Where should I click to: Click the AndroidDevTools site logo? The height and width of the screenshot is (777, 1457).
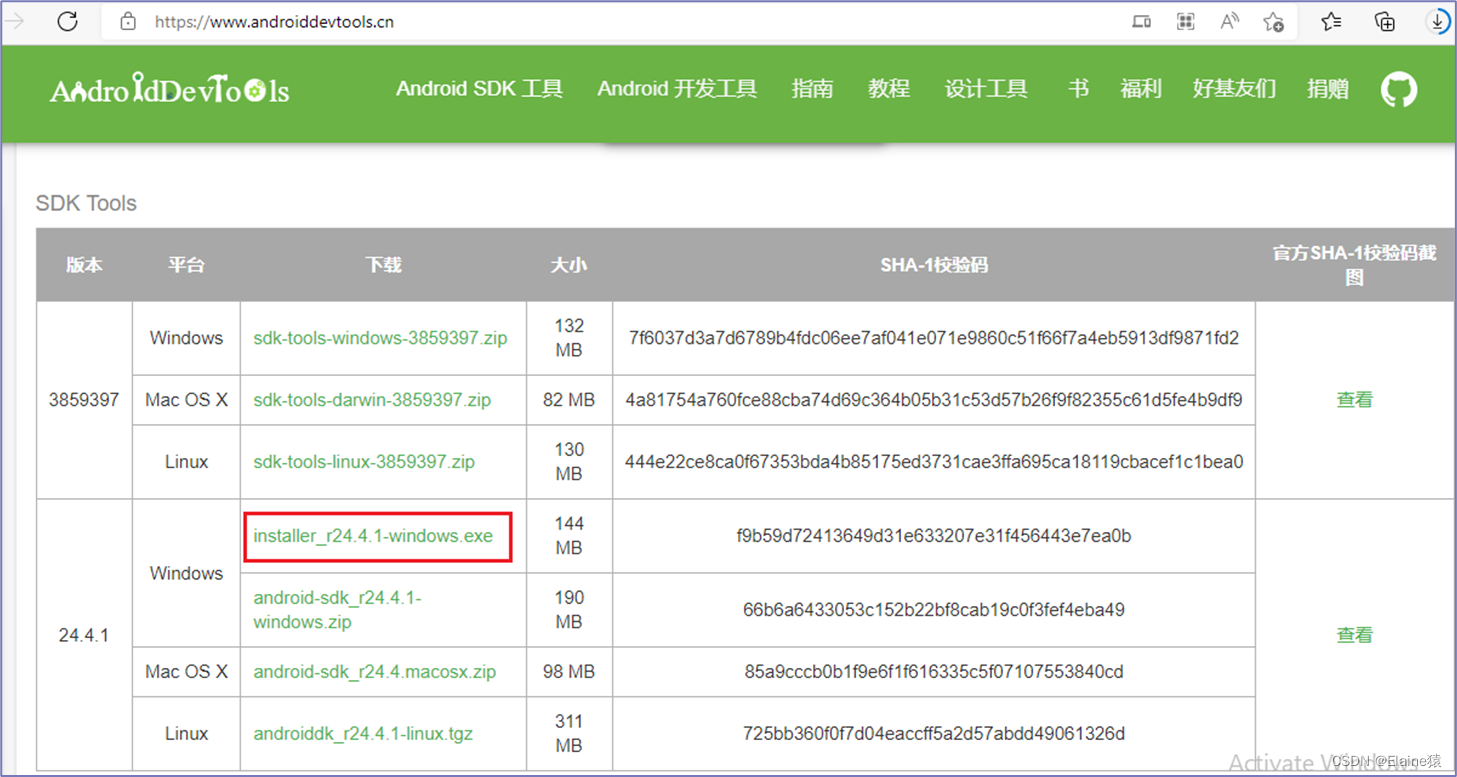click(x=170, y=89)
